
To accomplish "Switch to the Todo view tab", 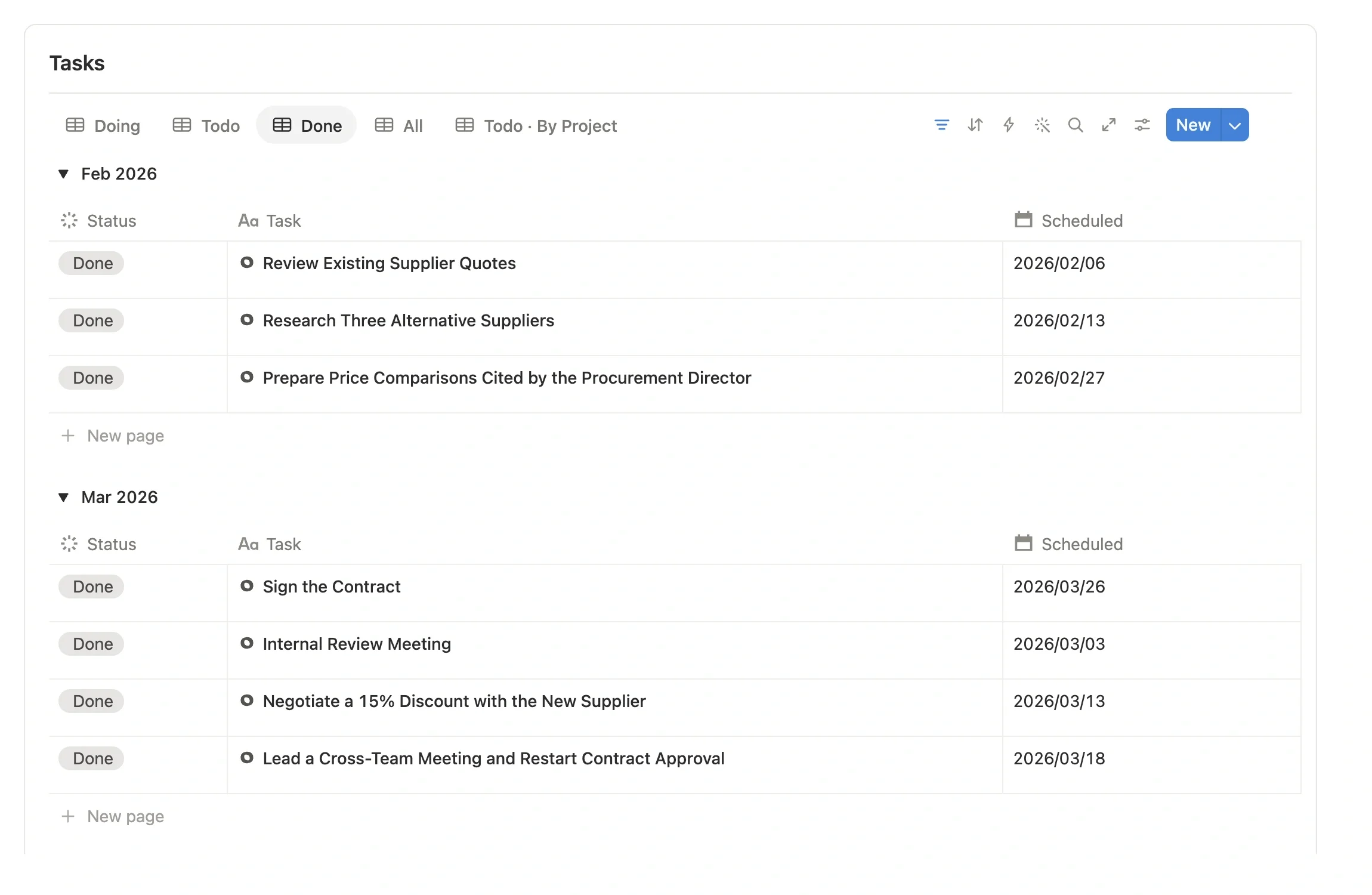I will pyautogui.click(x=206, y=125).
